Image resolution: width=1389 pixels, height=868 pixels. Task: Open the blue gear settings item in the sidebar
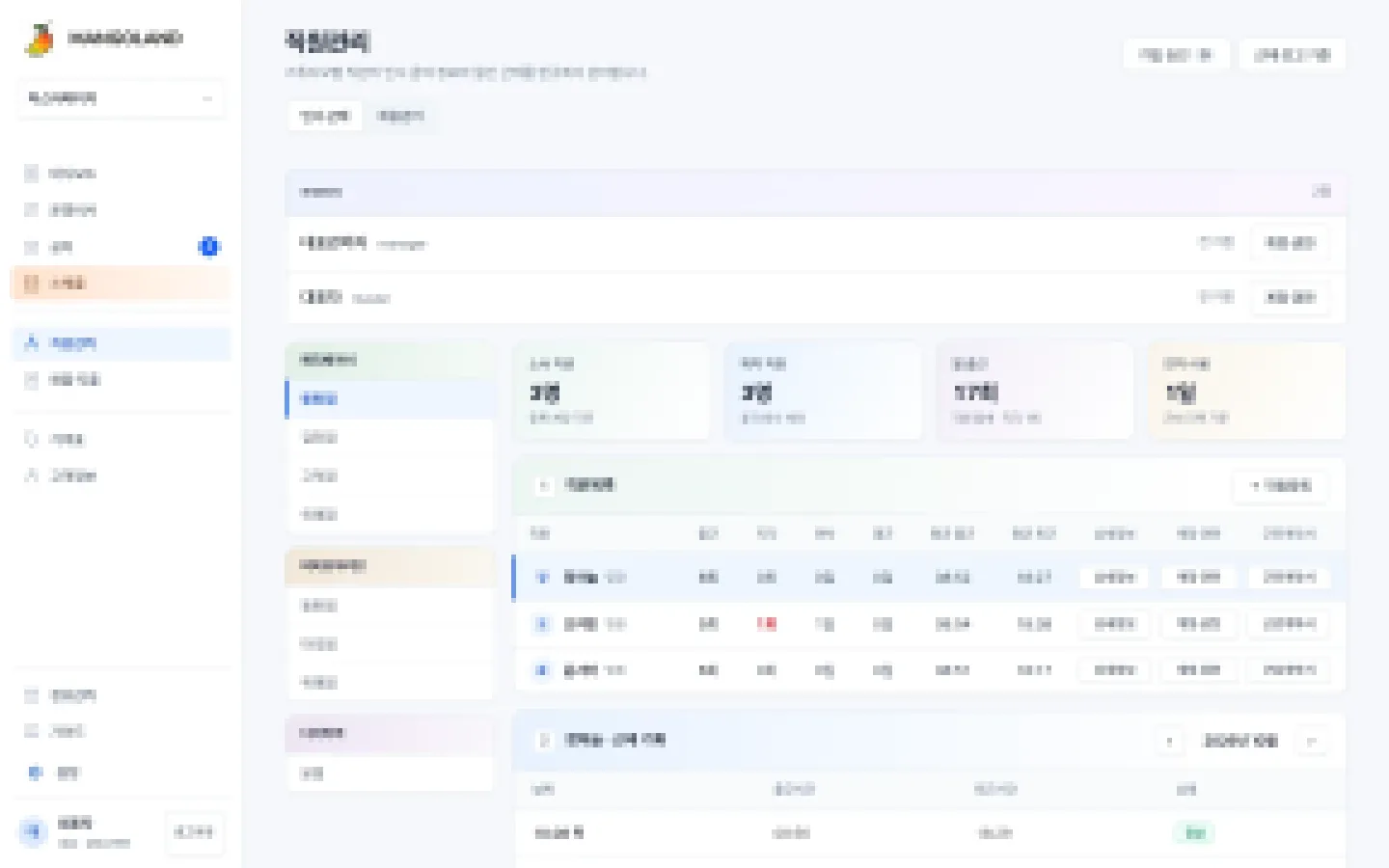[121, 772]
